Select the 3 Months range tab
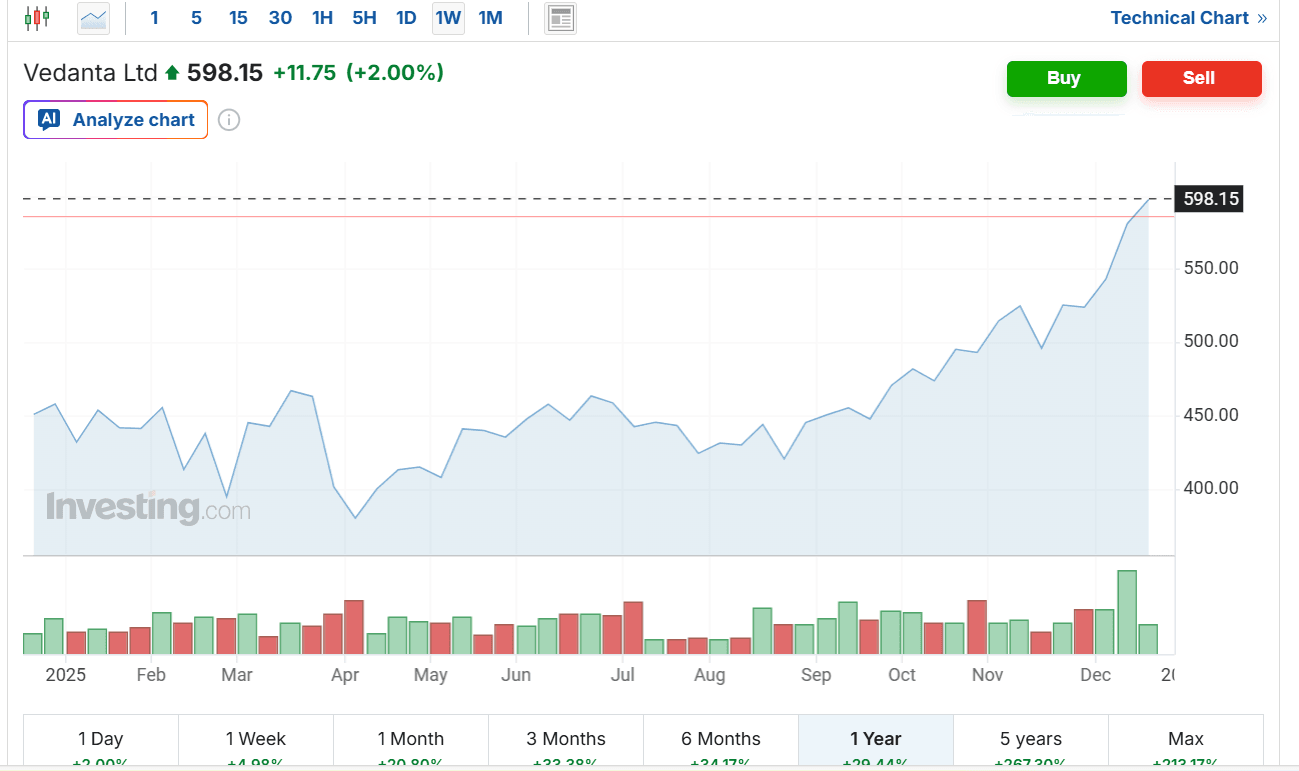This screenshot has height=771, width=1299. click(566, 742)
